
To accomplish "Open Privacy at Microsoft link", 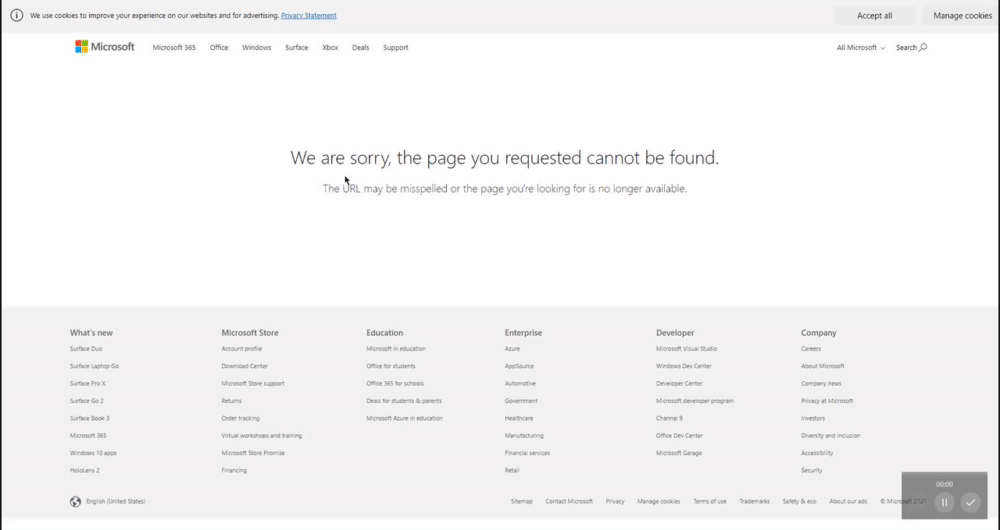I will (827, 401).
